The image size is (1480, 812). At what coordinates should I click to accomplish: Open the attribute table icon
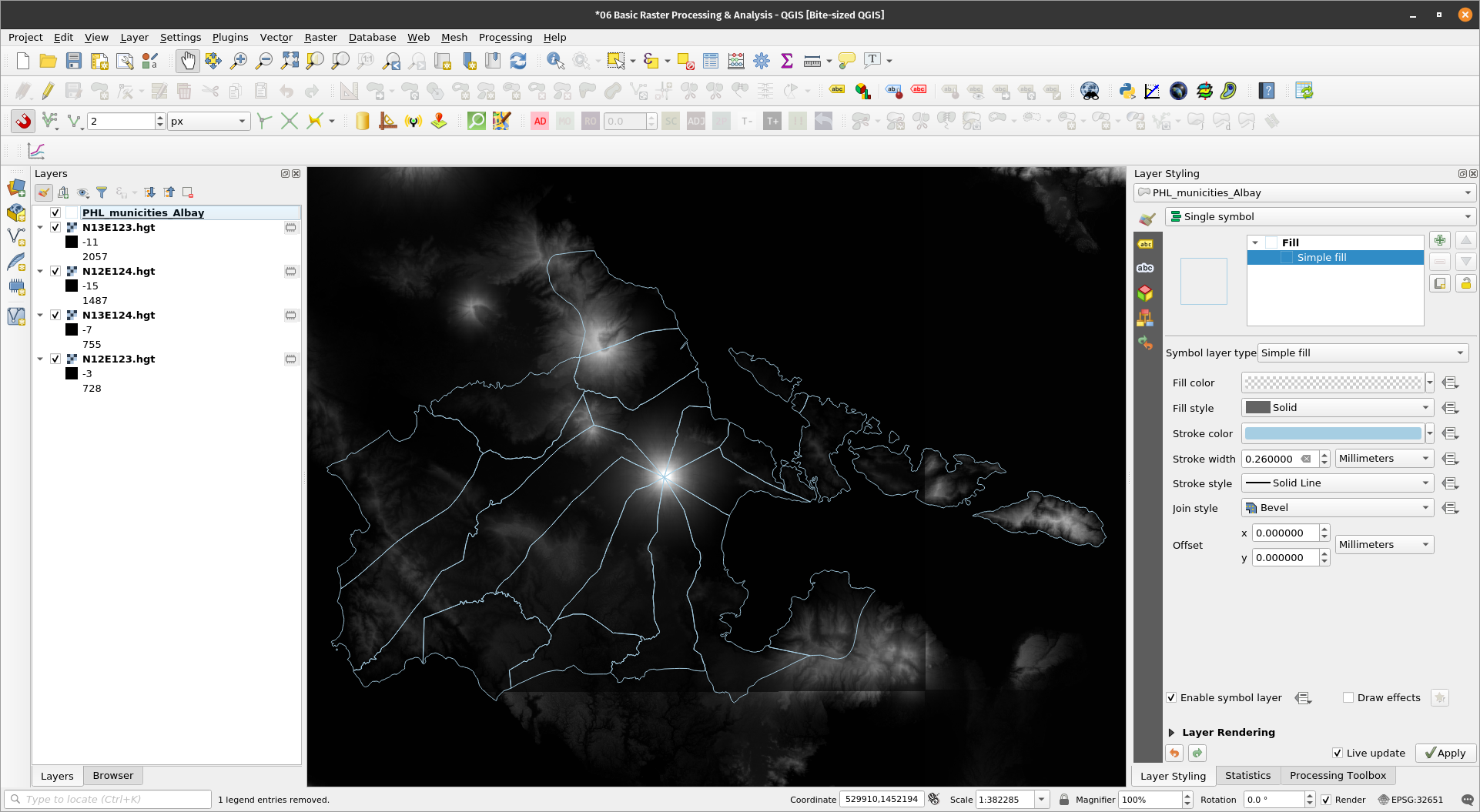pos(710,61)
